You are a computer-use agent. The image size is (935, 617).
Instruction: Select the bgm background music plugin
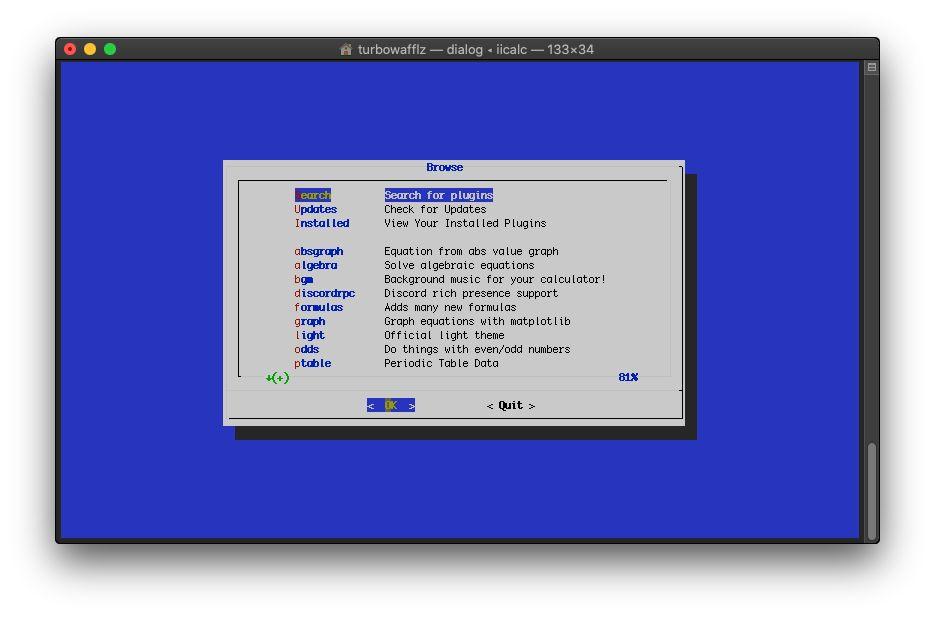[x=304, y=279]
